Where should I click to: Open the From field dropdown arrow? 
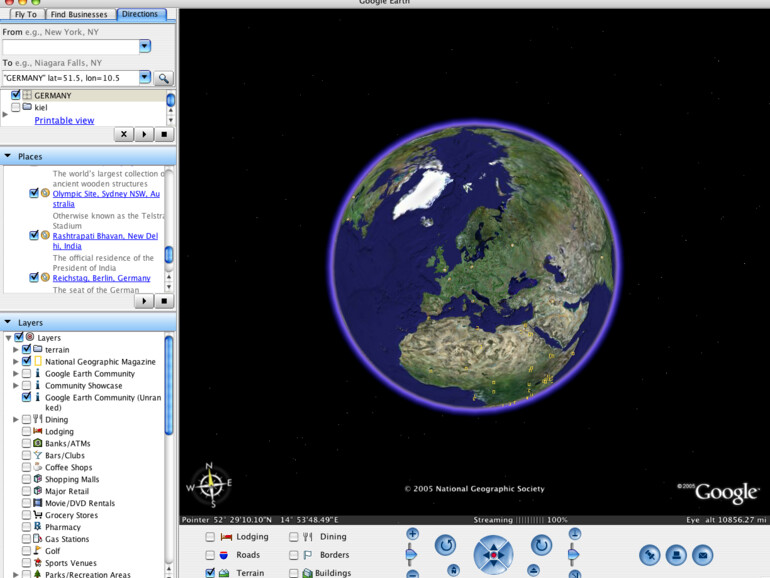[145, 46]
